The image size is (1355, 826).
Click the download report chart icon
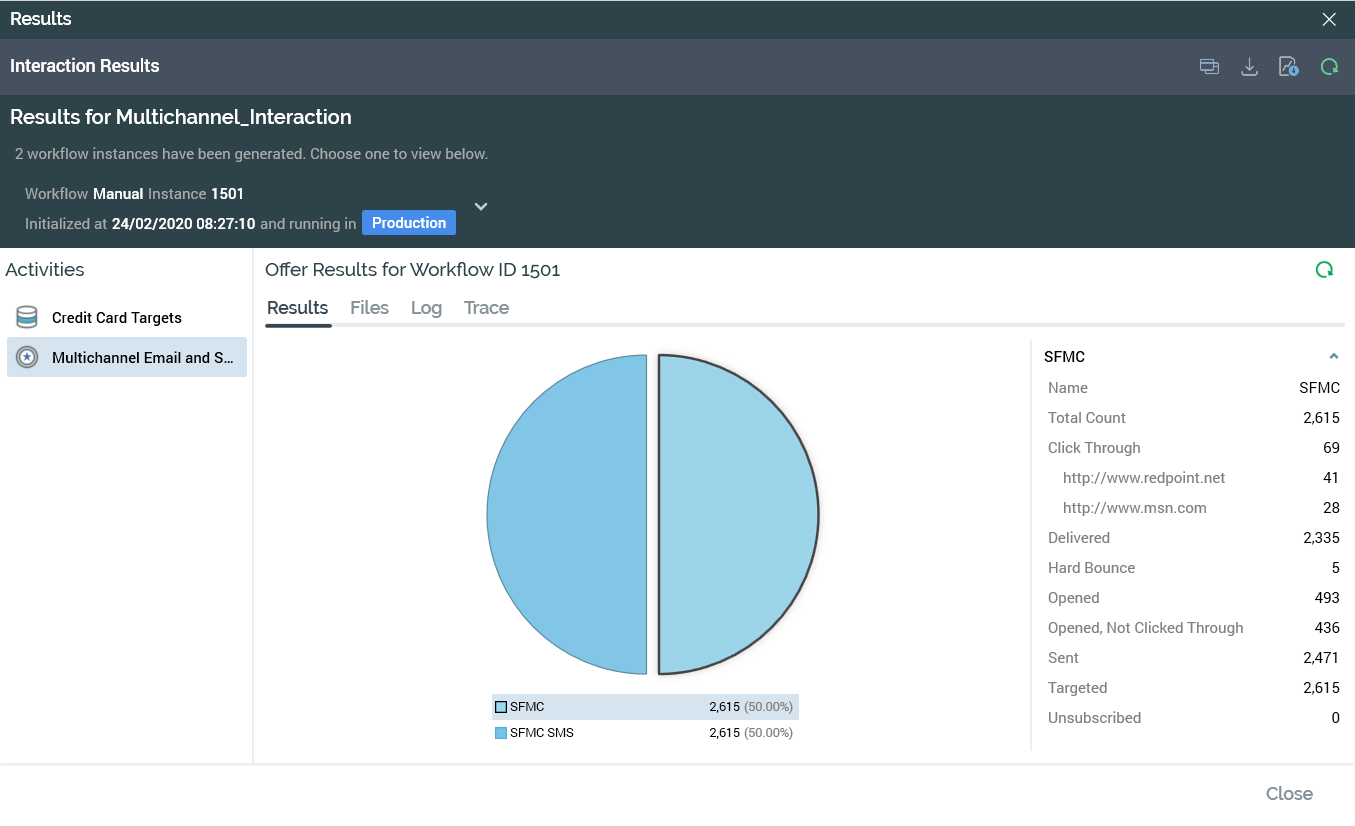tap(1288, 67)
